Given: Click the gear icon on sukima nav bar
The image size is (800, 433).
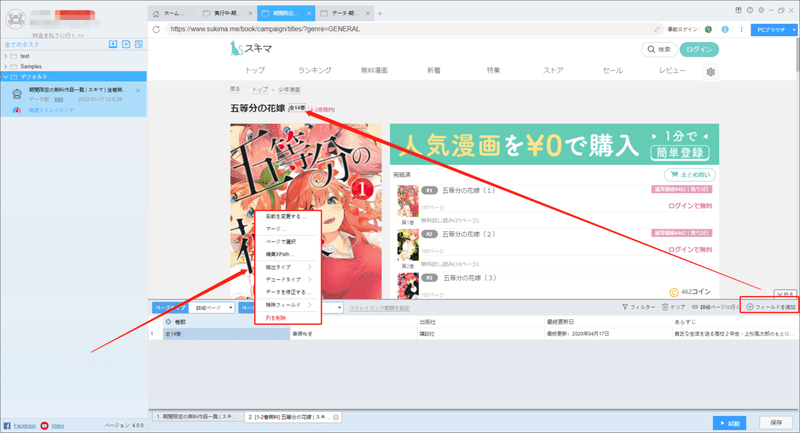Looking at the screenshot, I should pyautogui.click(x=711, y=72).
